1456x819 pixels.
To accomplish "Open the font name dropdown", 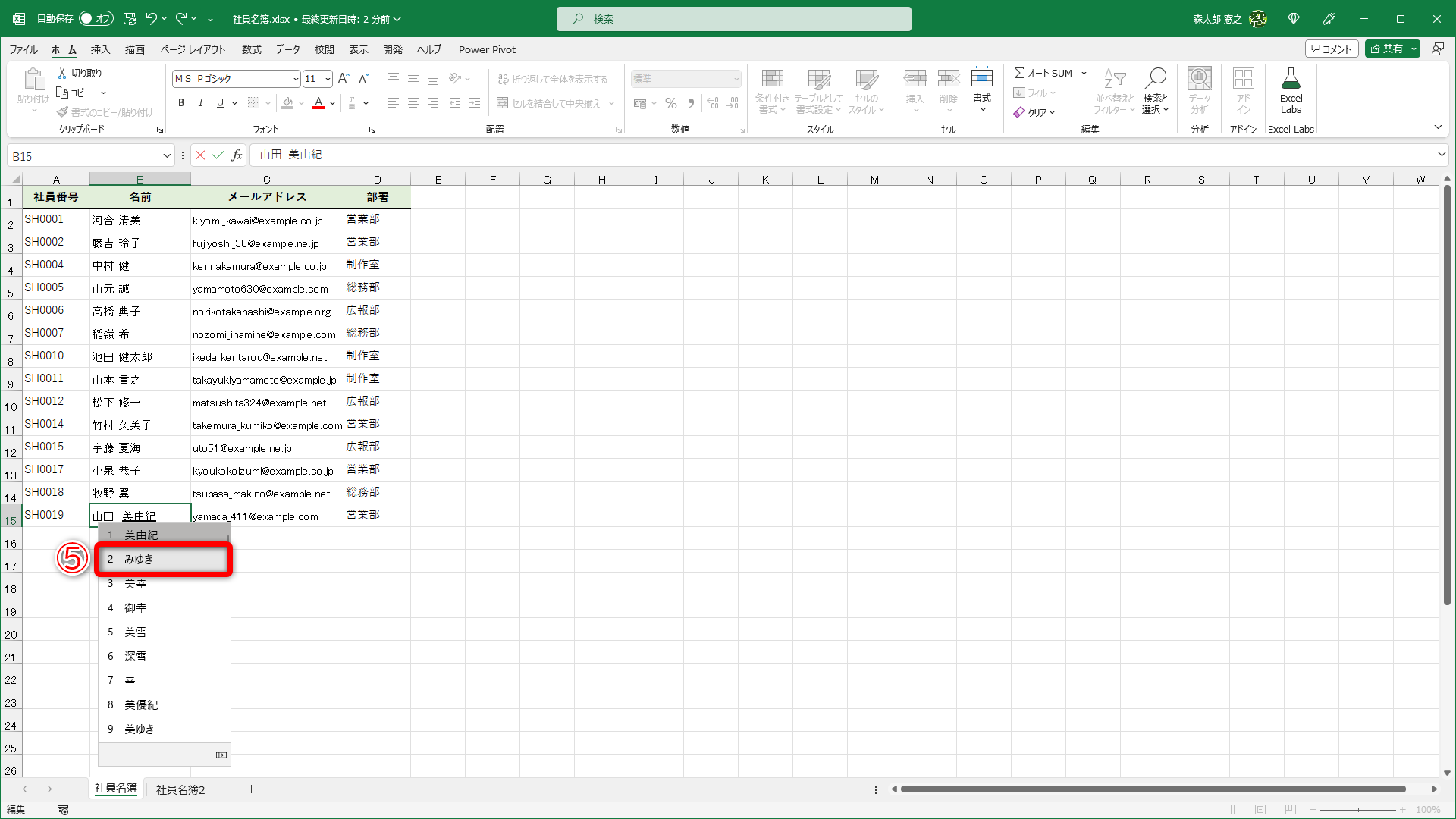I will (296, 79).
